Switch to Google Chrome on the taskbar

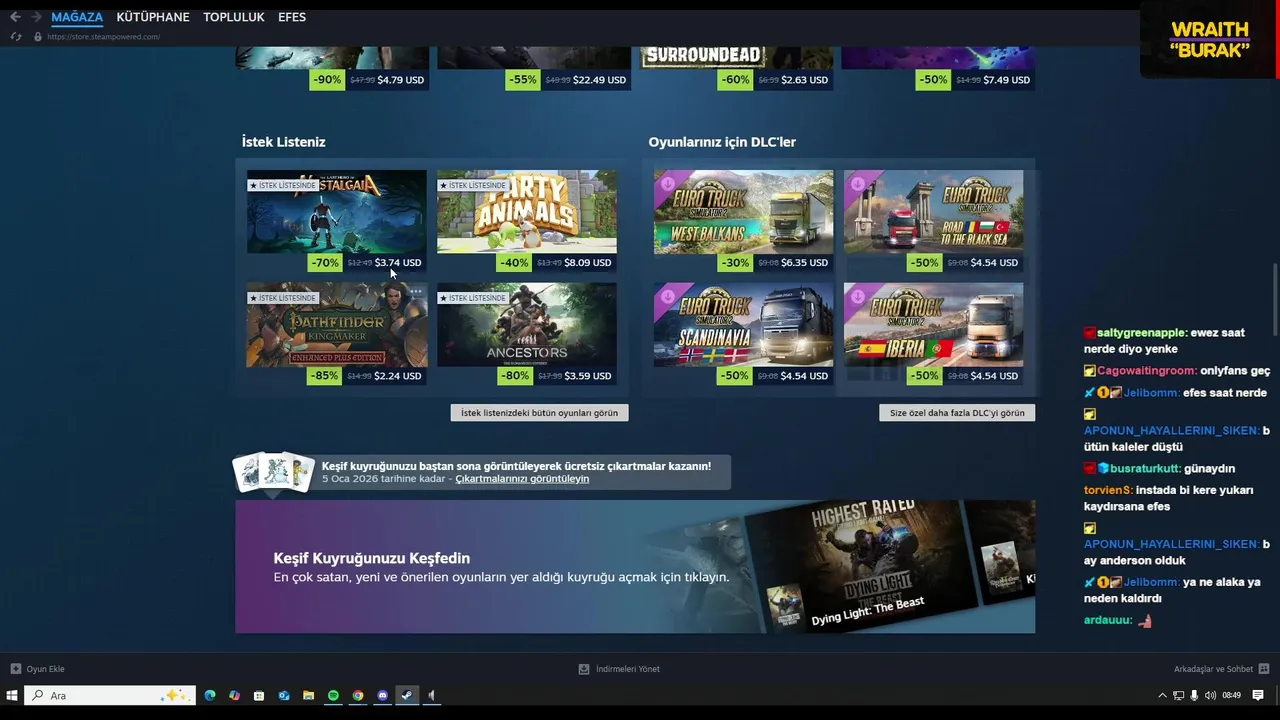(x=358, y=695)
